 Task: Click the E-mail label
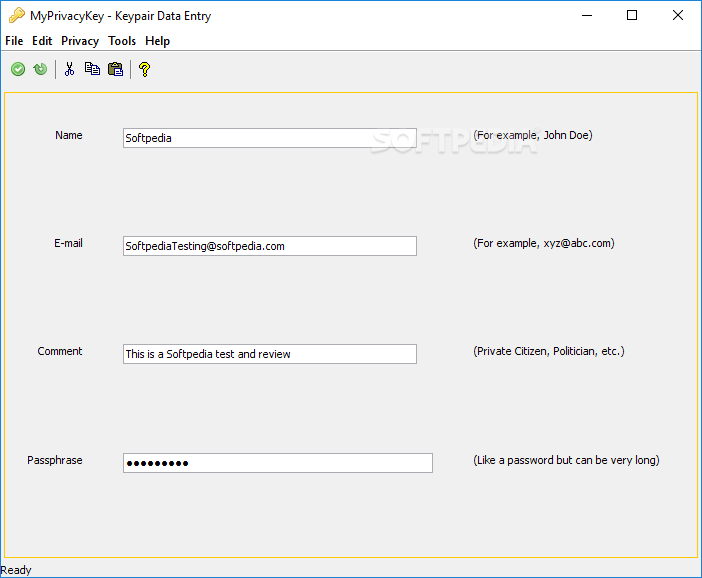point(68,243)
